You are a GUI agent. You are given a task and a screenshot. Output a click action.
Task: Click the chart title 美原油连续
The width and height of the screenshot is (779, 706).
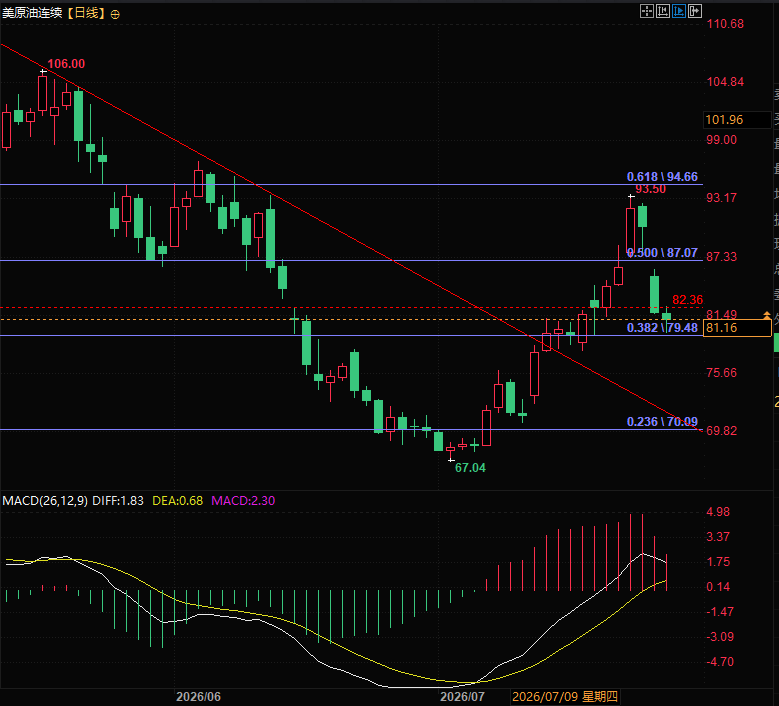point(32,13)
